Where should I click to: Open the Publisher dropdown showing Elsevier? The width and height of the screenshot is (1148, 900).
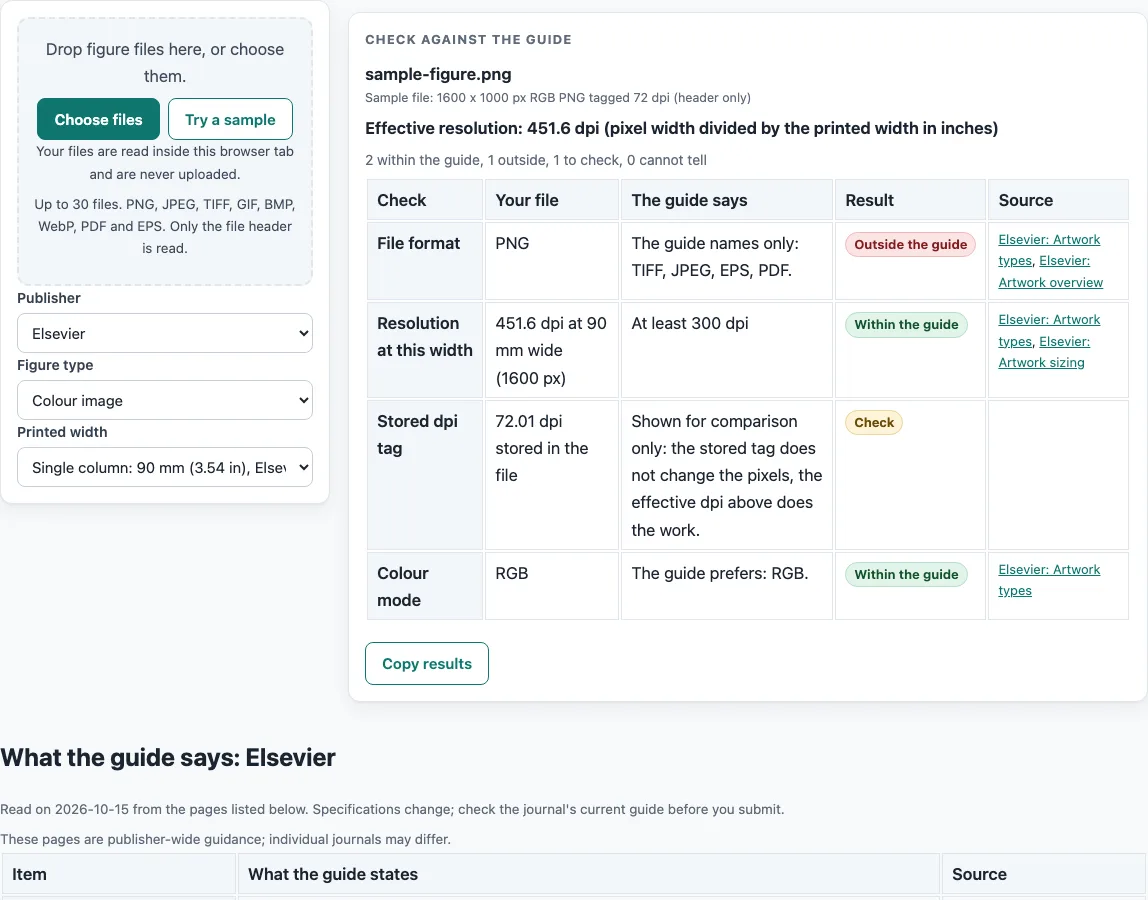165,333
